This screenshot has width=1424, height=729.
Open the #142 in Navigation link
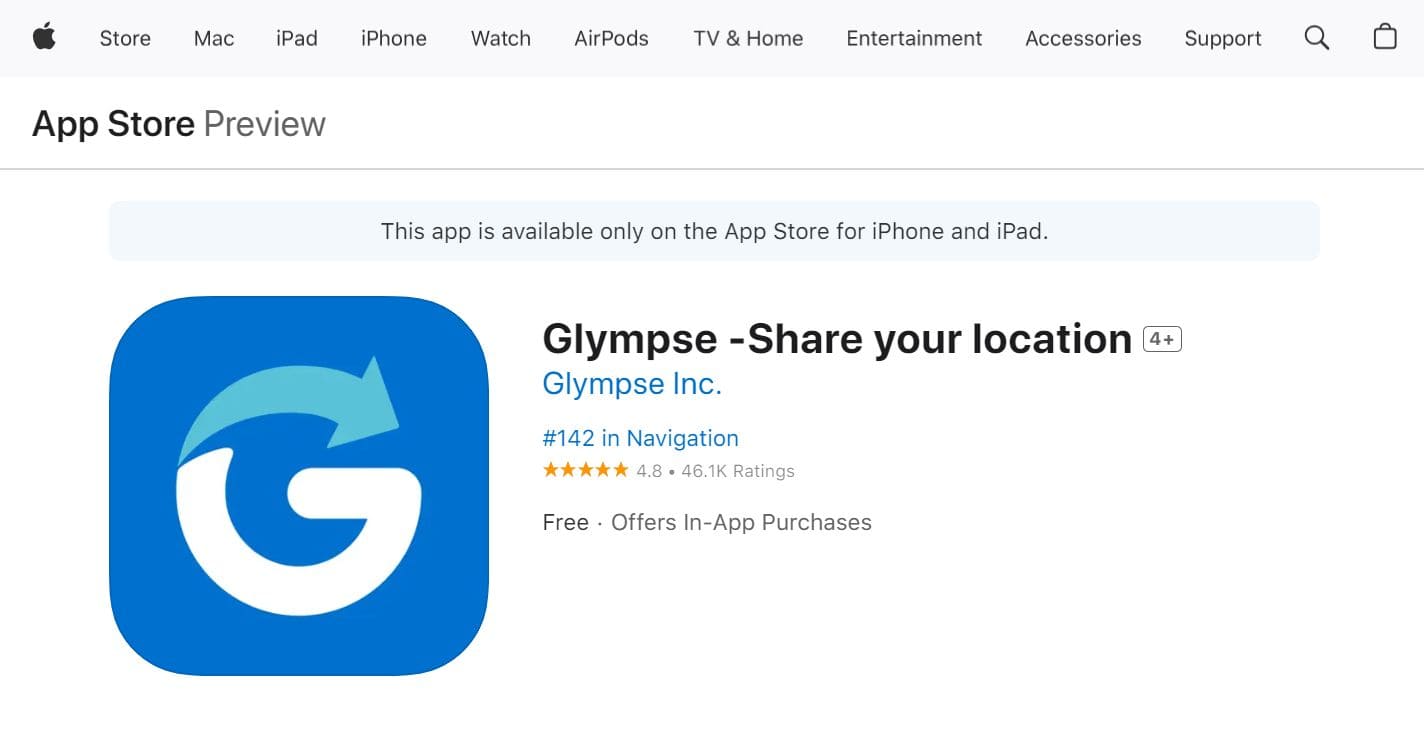(x=640, y=438)
